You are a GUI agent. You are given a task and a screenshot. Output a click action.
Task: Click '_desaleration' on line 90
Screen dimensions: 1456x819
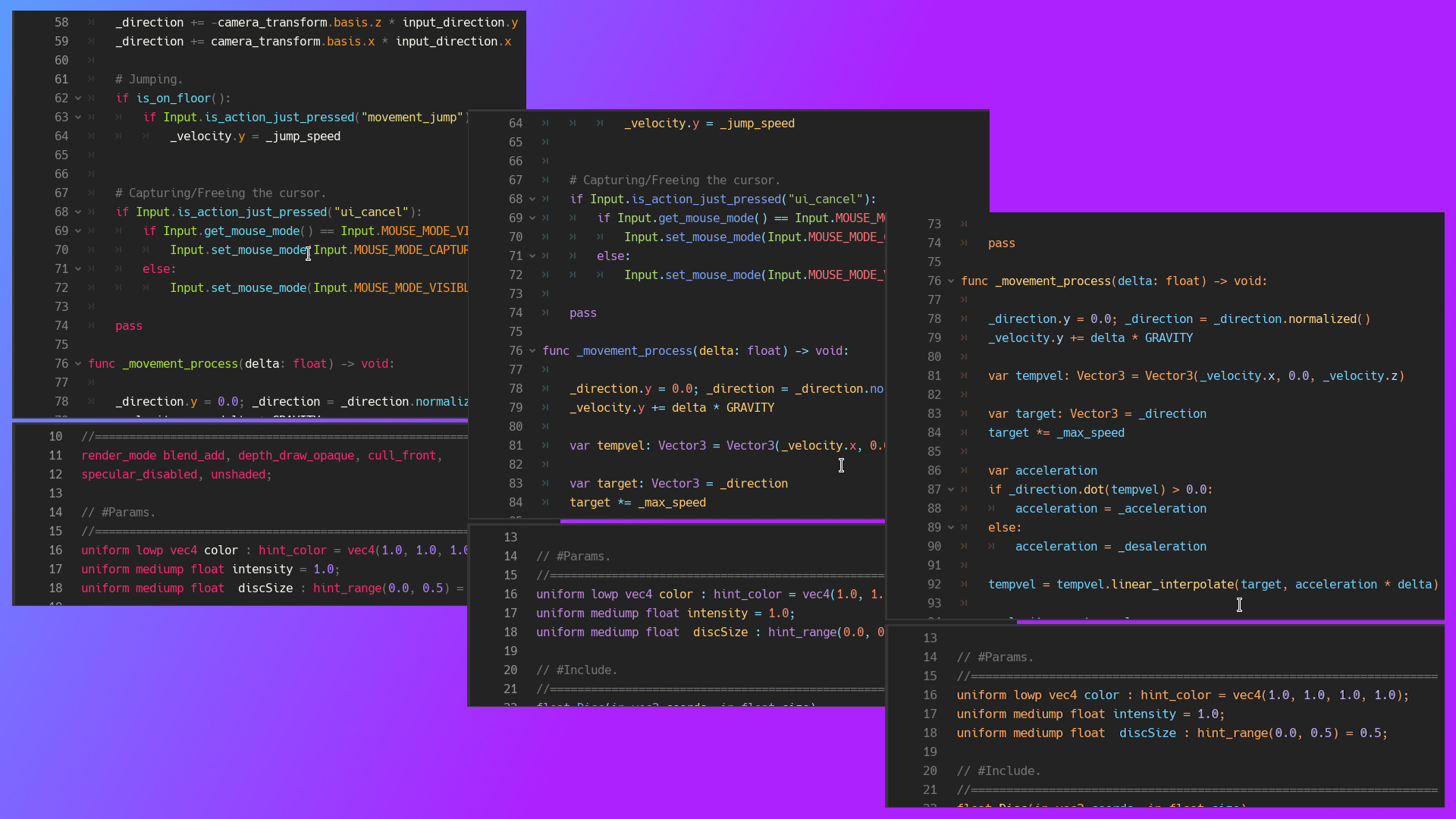coord(1163,547)
